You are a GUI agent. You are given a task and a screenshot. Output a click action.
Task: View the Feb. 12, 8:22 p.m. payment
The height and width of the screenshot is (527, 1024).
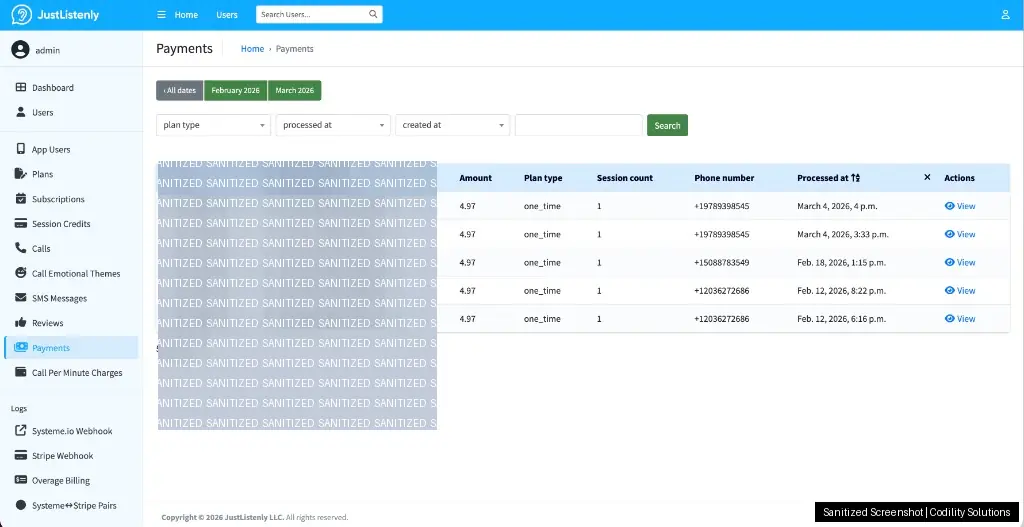coord(960,291)
